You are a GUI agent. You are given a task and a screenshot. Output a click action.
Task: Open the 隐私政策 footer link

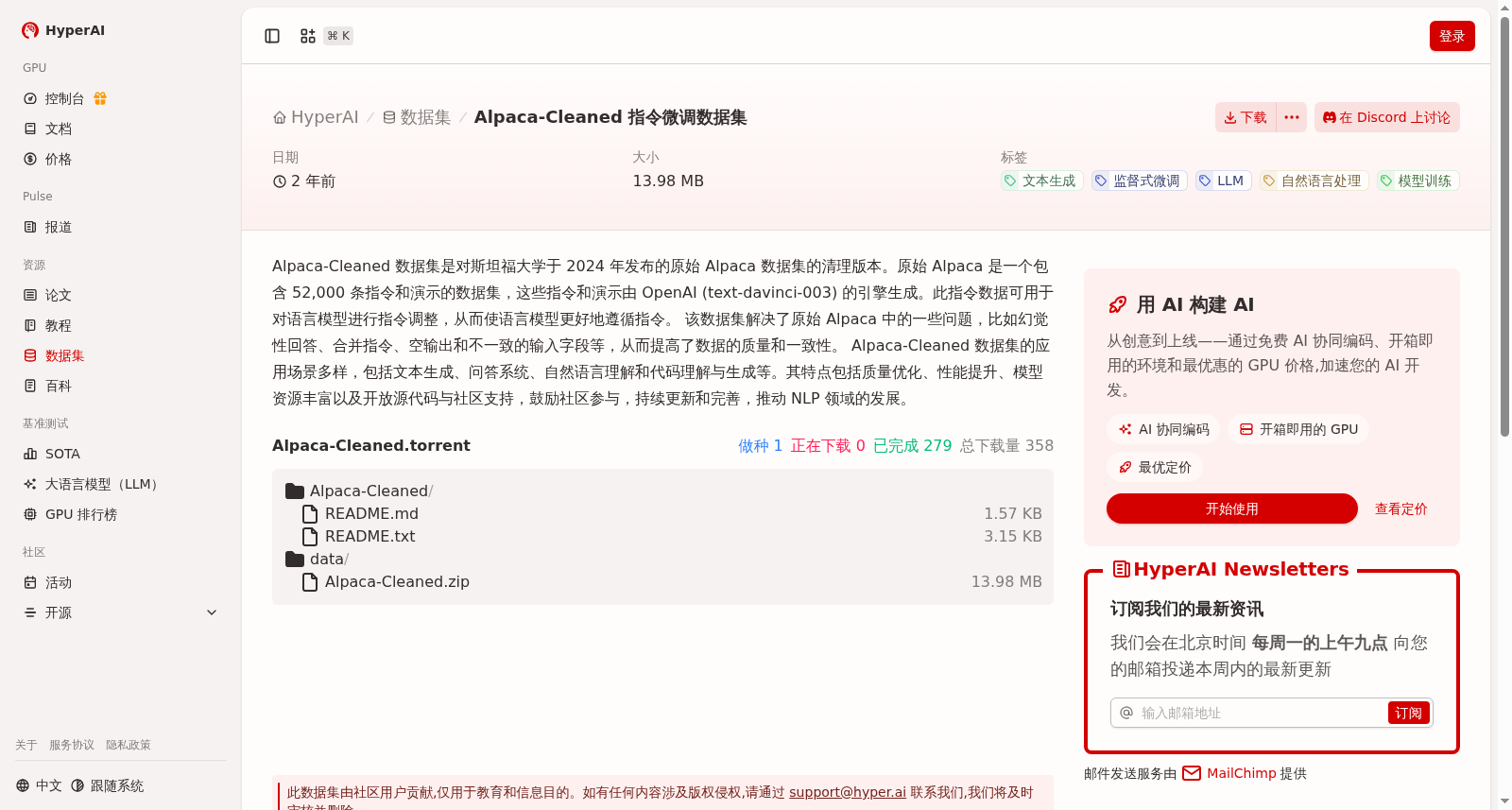tap(129, 745)
